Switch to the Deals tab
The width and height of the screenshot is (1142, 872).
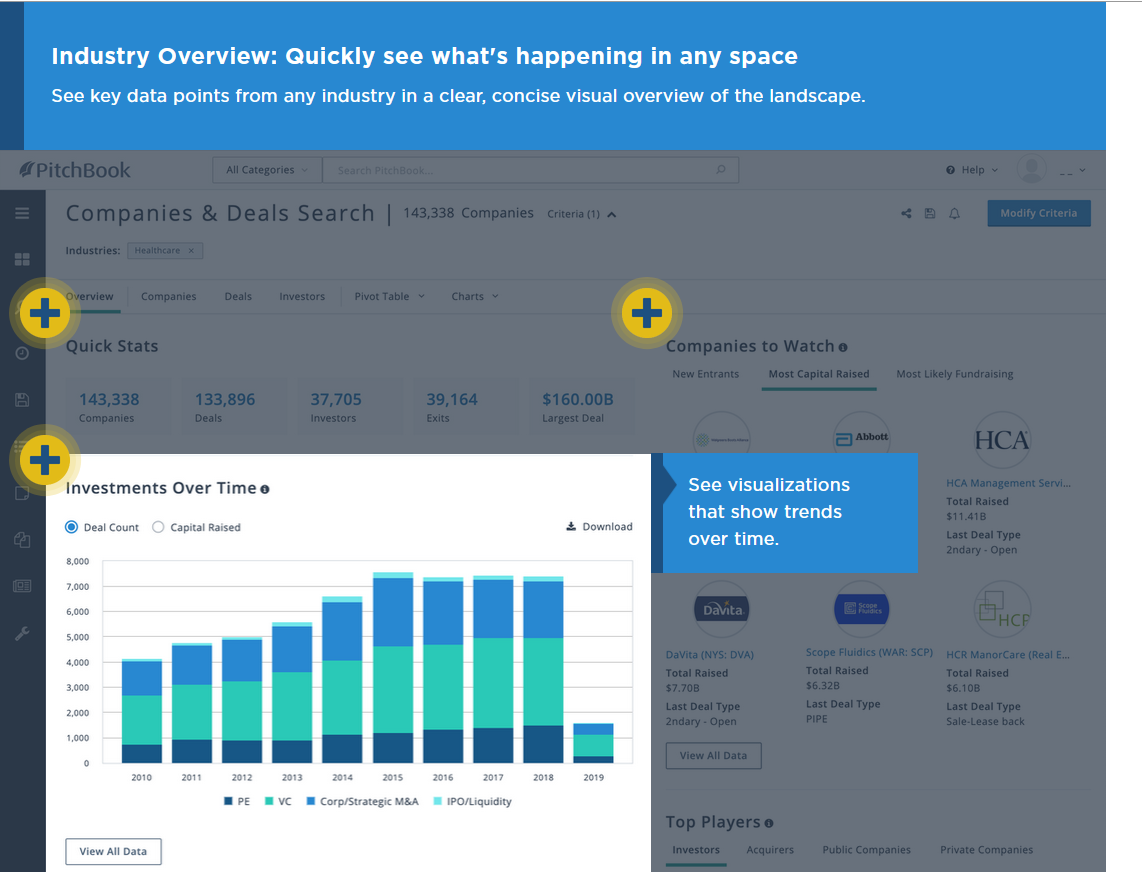[238, 296]
